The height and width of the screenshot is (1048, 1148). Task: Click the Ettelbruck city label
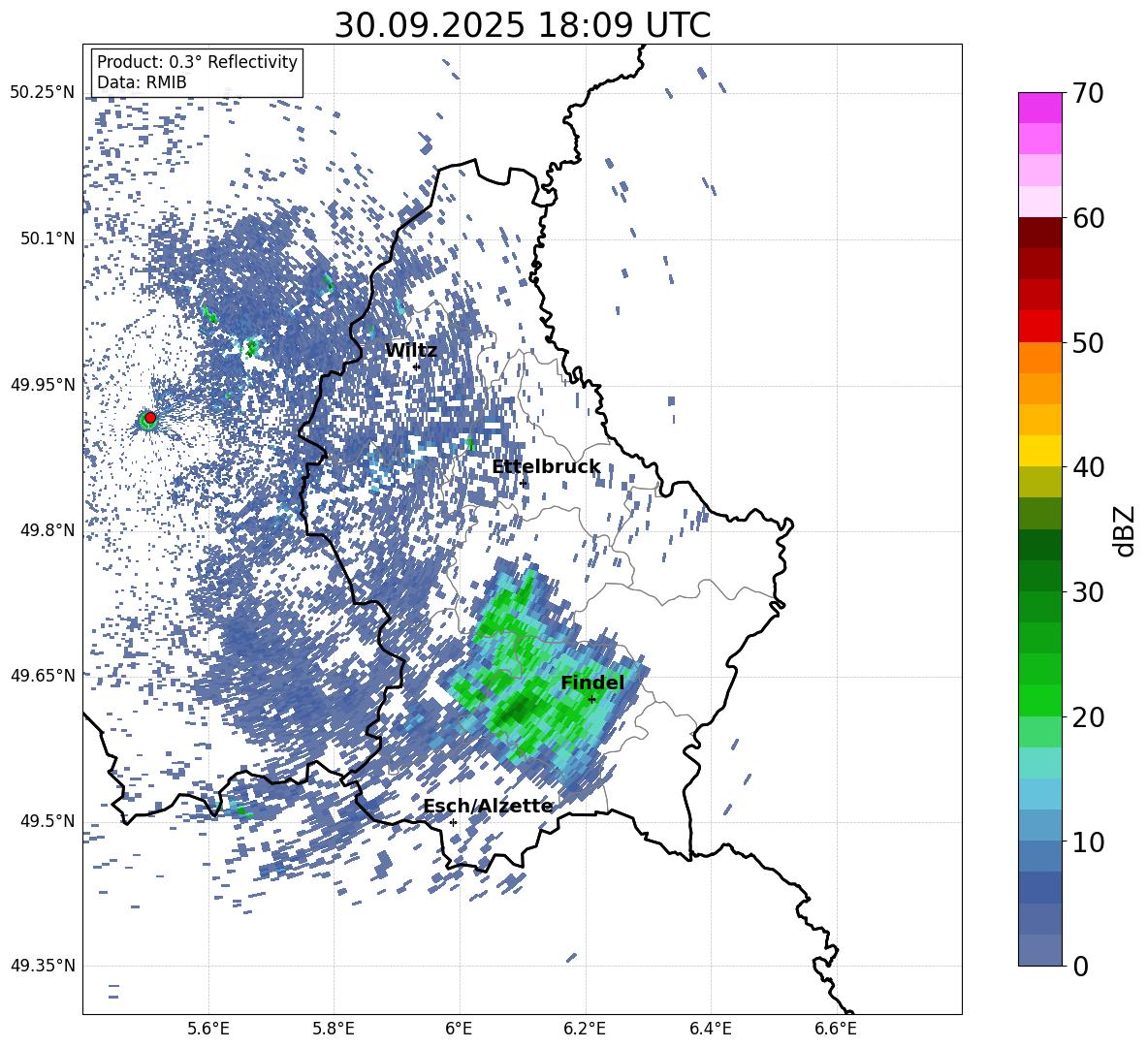tap(546, 467)
